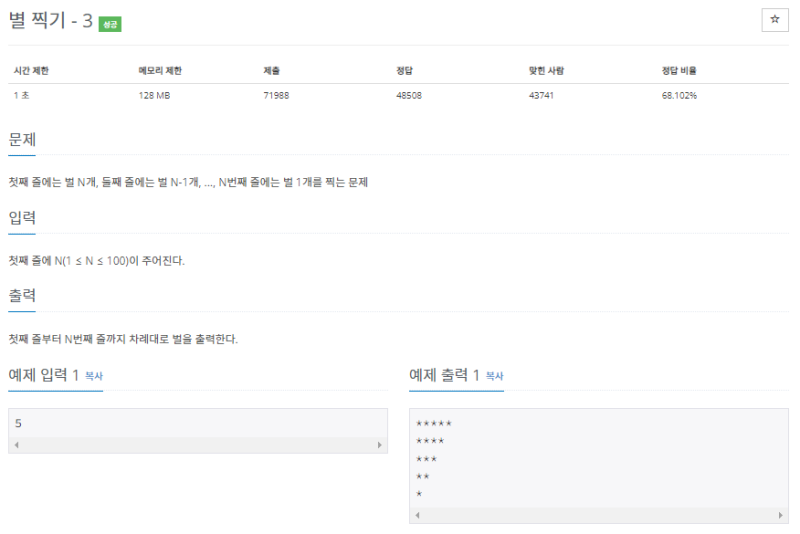
Task: Click the 입력 section heading
Action: click(x=22, y=218)
